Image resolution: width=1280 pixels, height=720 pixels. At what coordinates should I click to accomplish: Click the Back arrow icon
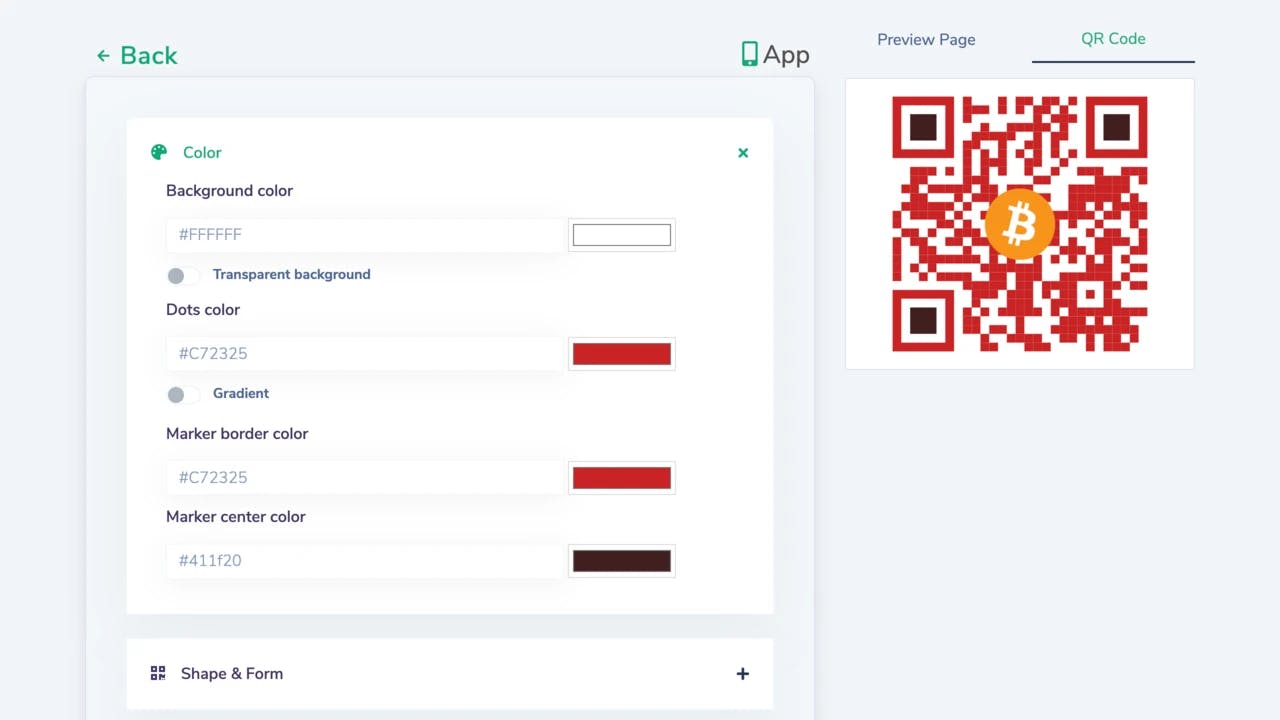pyautogui.click(x=103, y=56)
